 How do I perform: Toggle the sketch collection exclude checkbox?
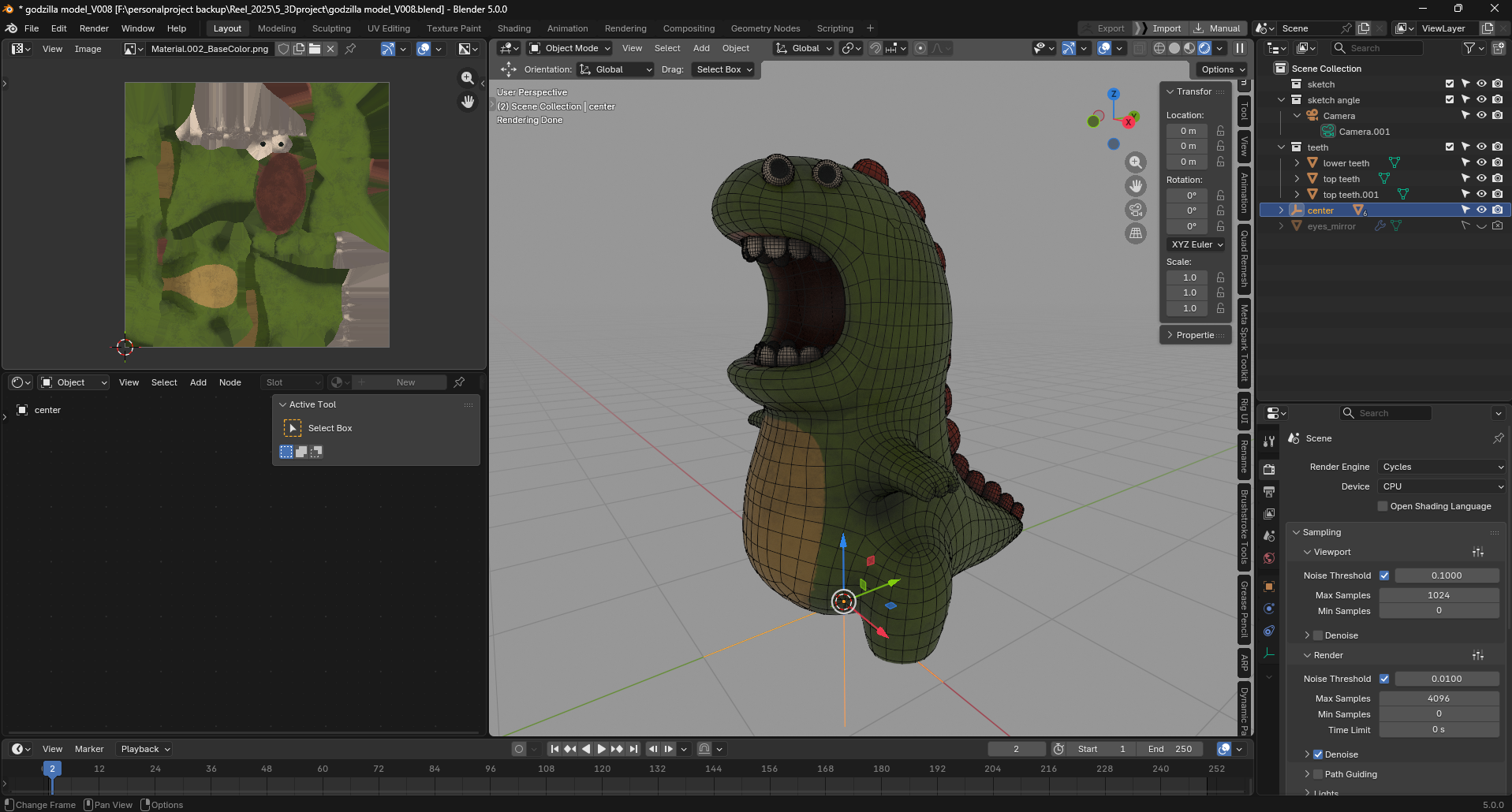coord(1450,84)
